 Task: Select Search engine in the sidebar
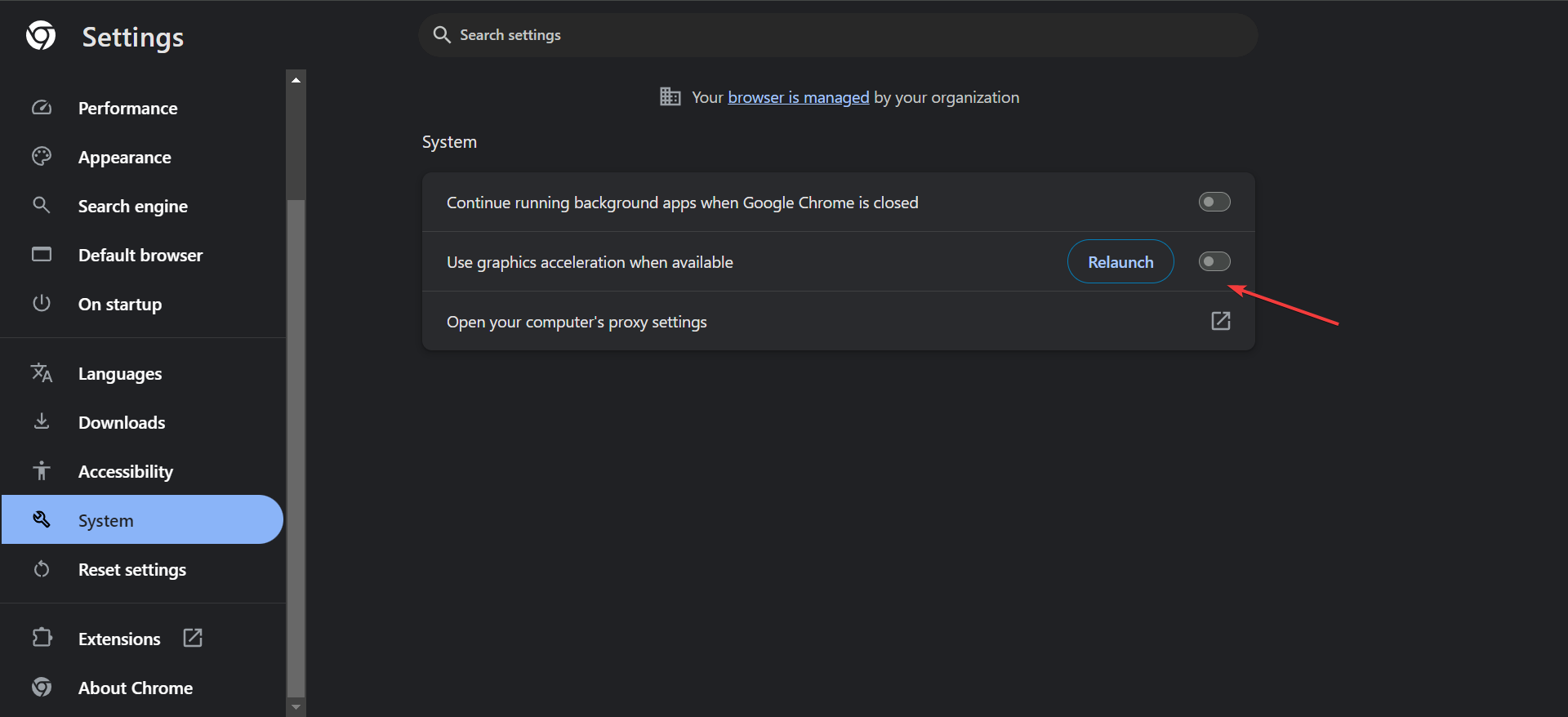pyautogui.click(x=142, y=206)
